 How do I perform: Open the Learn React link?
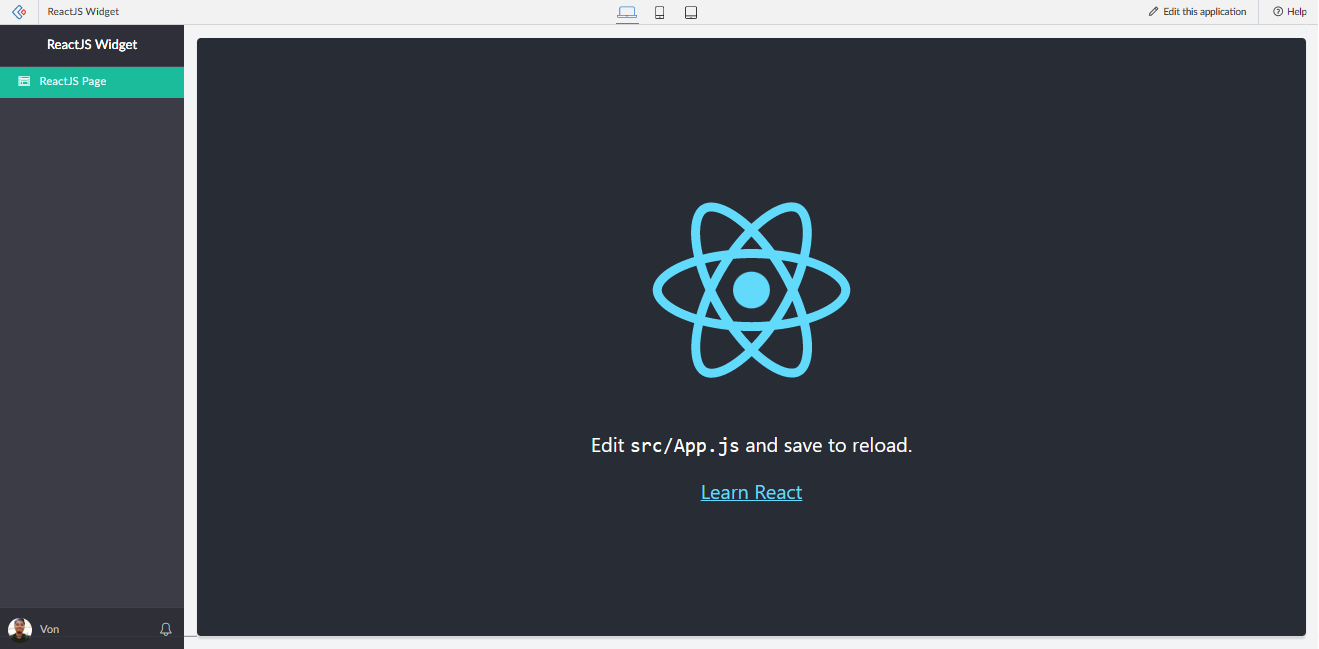[x=751, y=492]
